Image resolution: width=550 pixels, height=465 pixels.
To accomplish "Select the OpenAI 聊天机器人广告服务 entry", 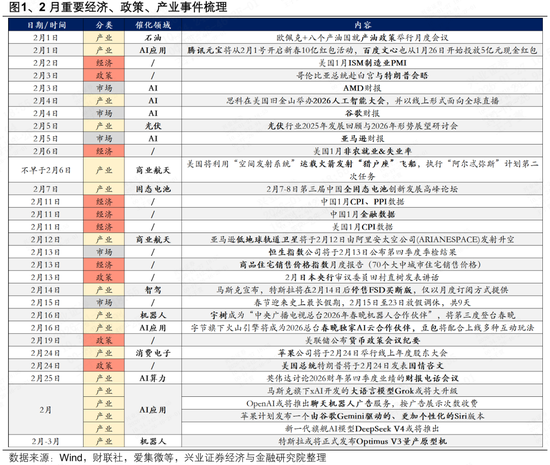I will (x=362, y=404).
